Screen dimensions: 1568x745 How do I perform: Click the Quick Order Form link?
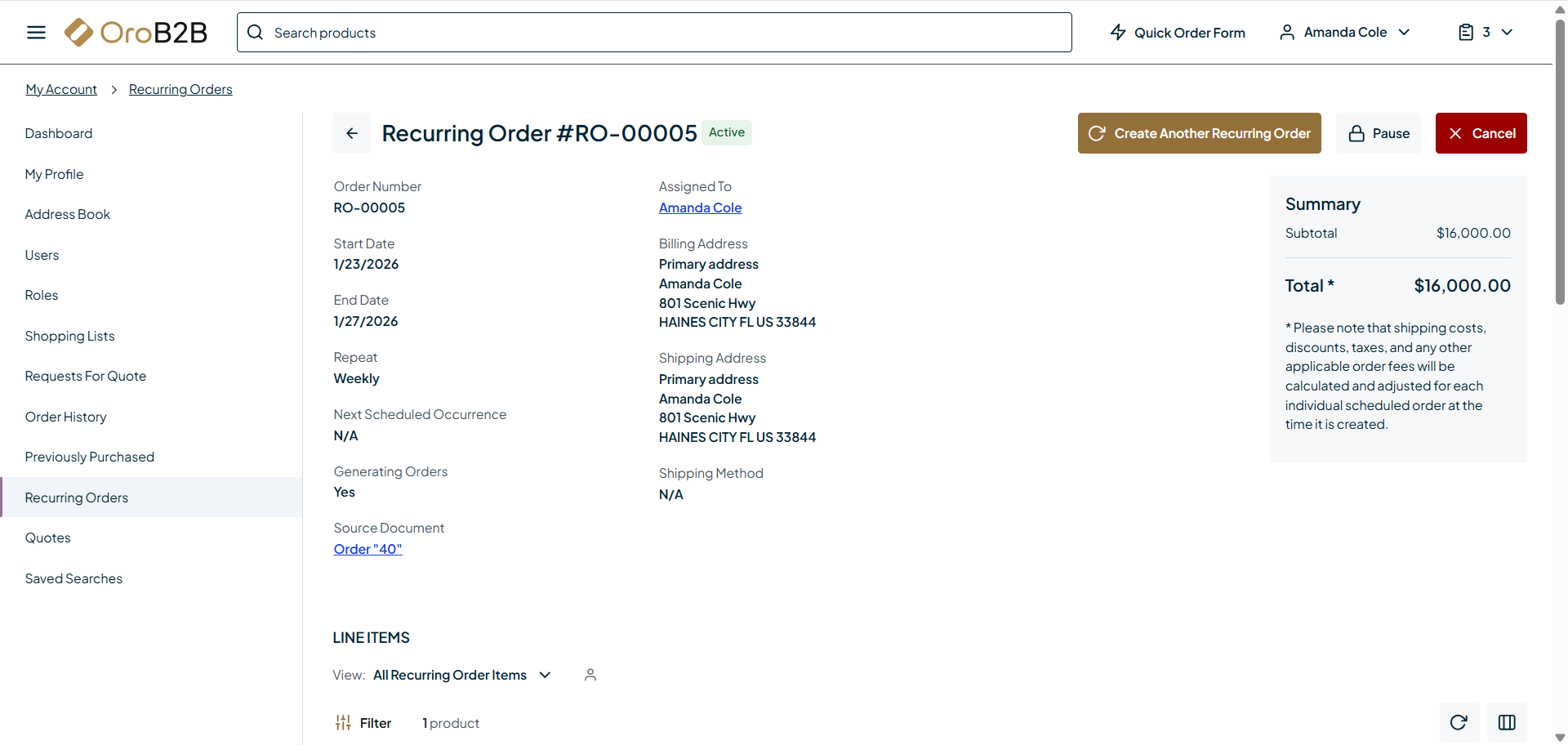[1178, 33]
